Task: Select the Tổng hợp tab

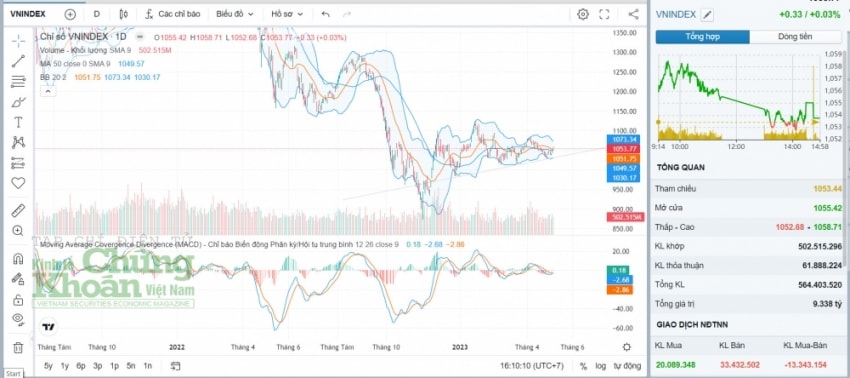Action: 703,37
